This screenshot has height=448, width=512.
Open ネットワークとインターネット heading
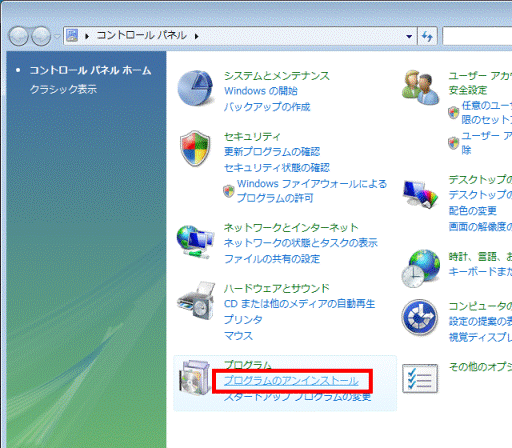click(291, 228)
